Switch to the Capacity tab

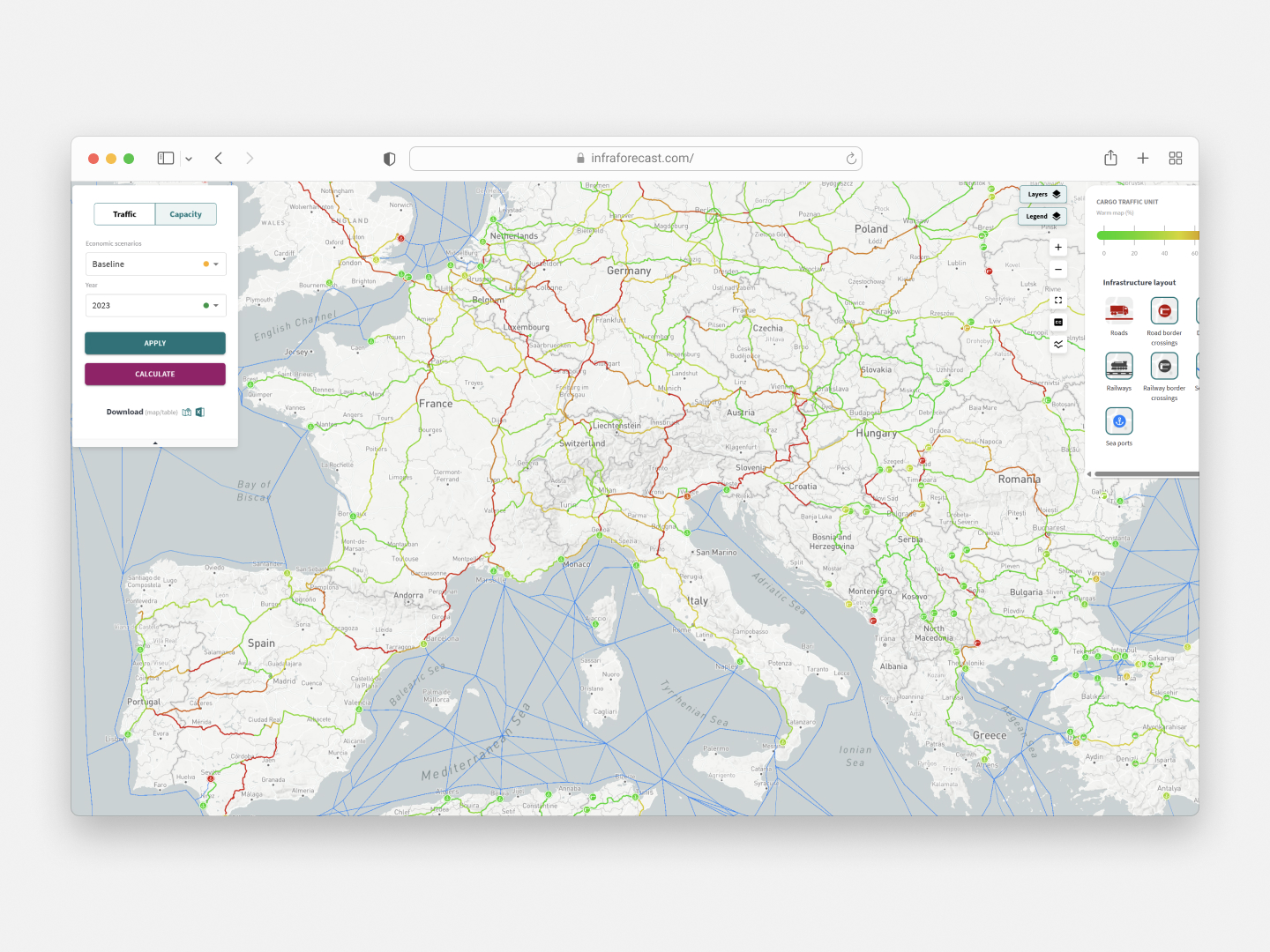click(x=186, y=214)
